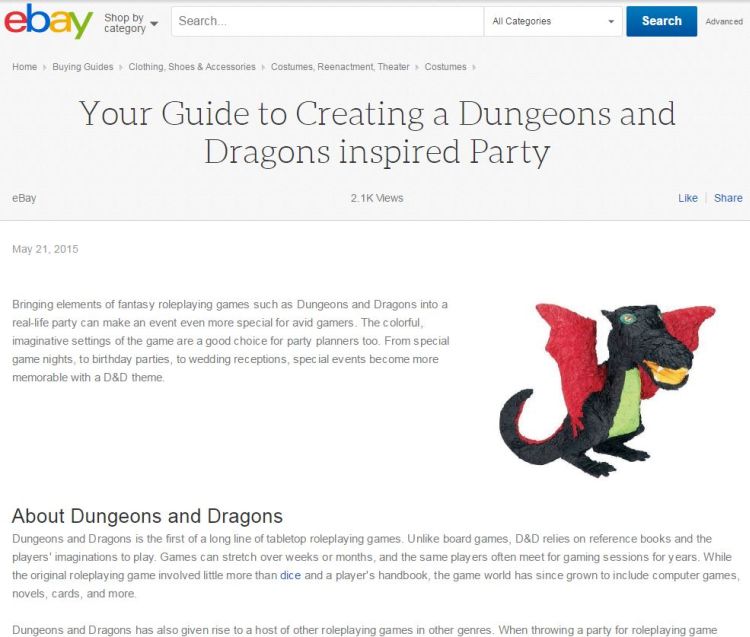Follow the dice hyperlink in the article
Viewport: 750px width, 637px height.
[290, 575]
